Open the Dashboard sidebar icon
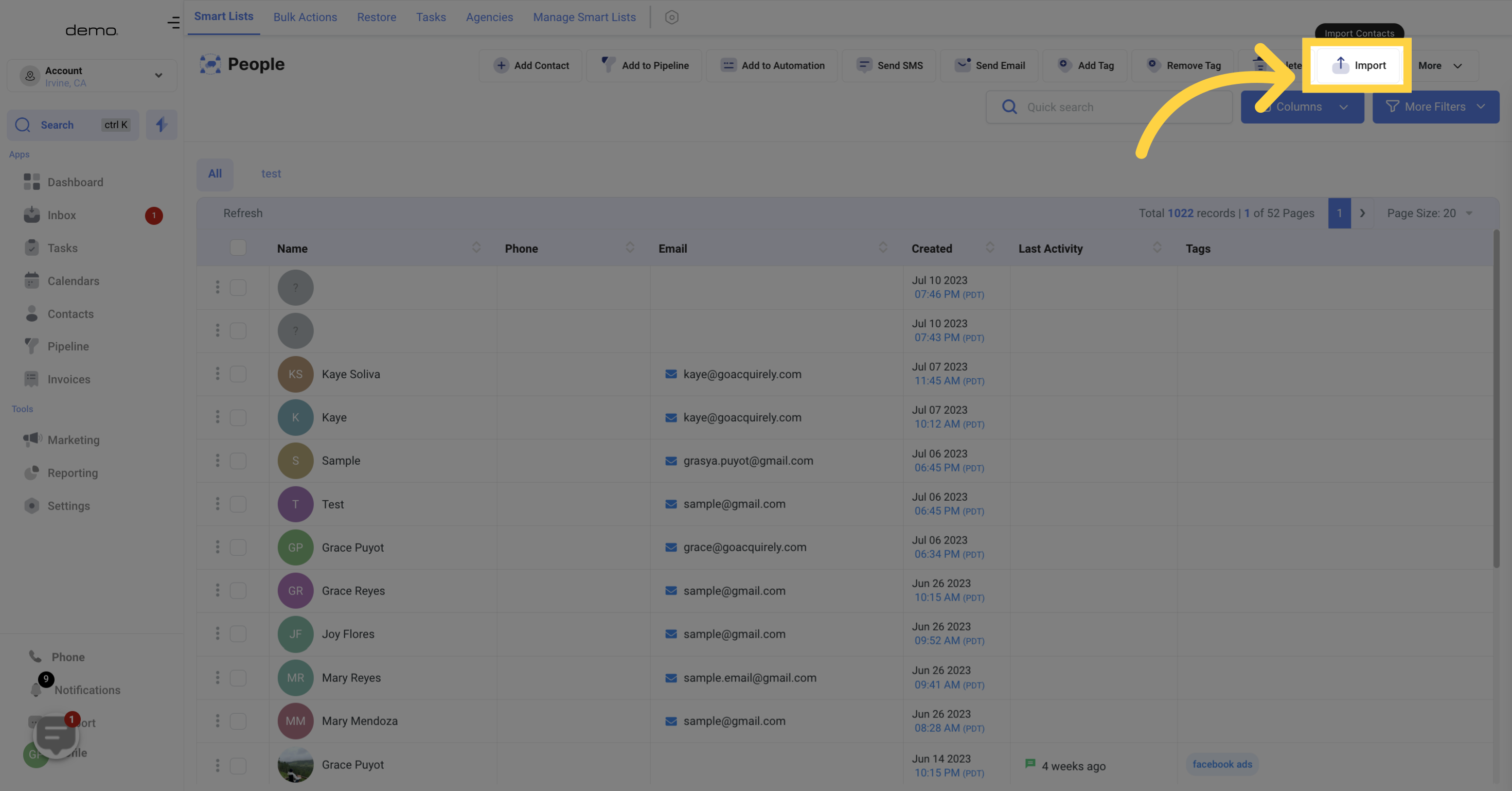Viewport: 1512px width, 791px height. coord(32,182)
